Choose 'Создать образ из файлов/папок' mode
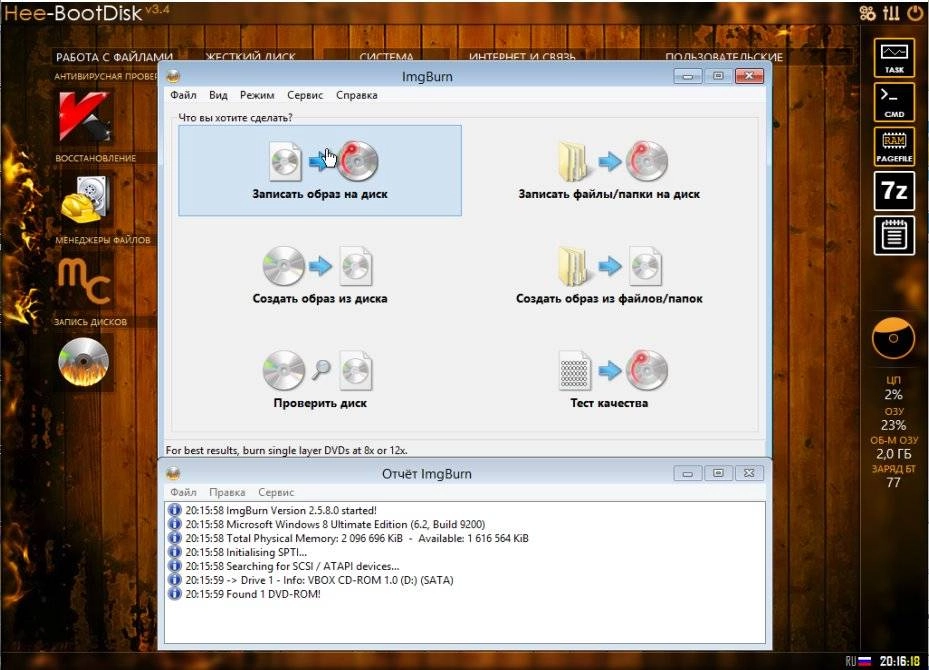This screenshot has width=929, height=670. 609,275
